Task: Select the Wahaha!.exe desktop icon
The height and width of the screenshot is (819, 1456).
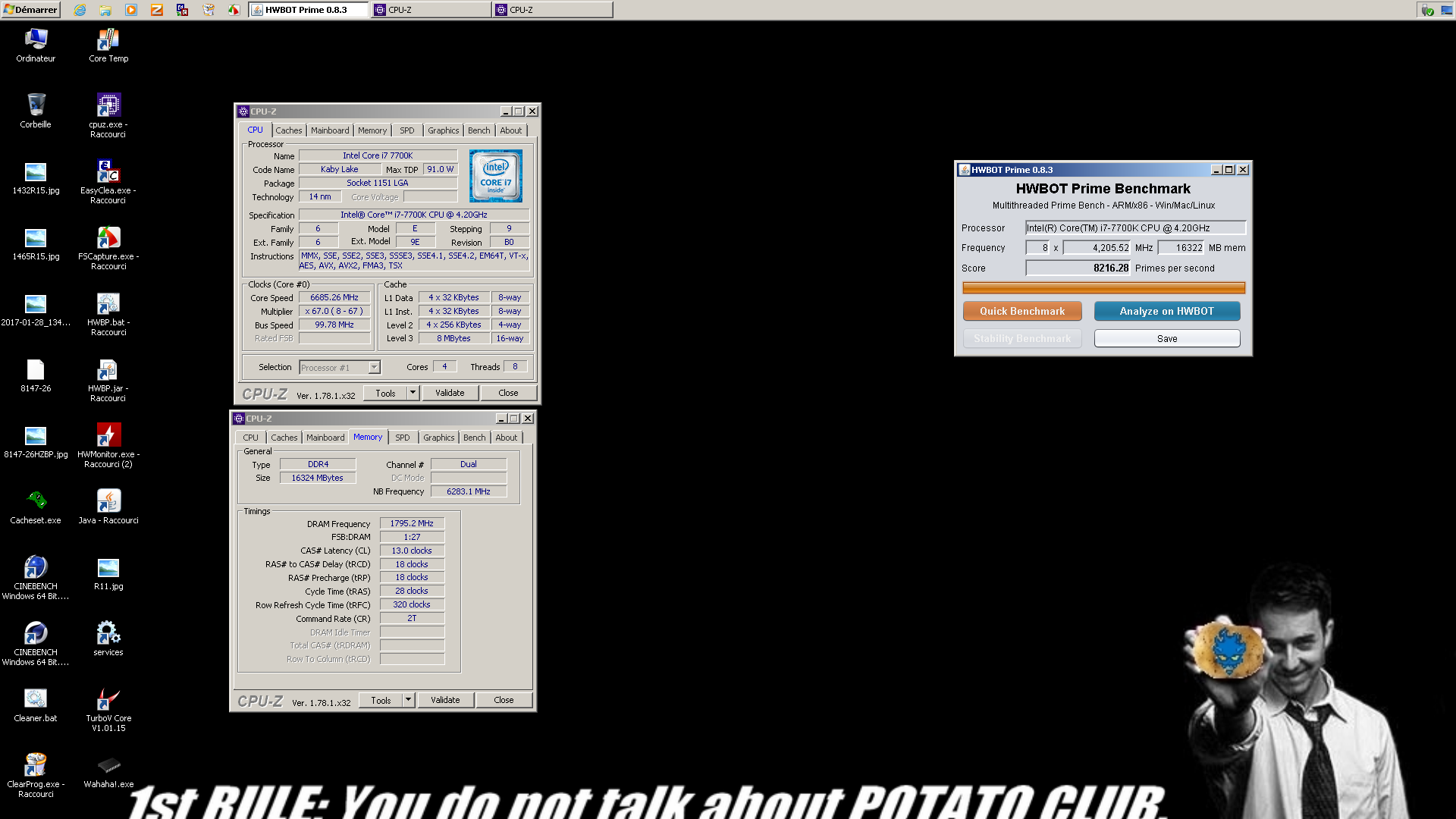Action: point(108,770)
